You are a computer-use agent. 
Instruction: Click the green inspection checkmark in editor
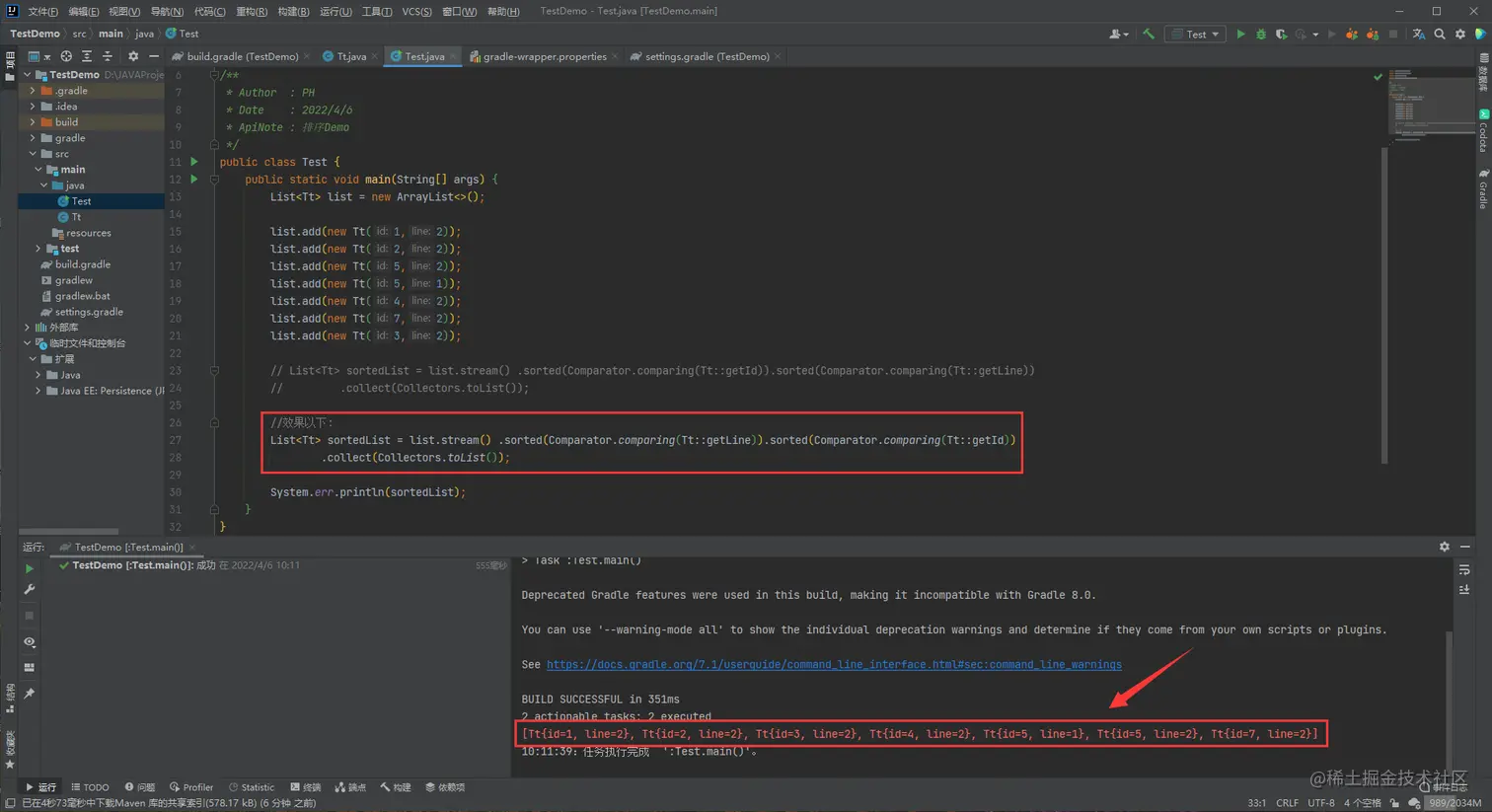click(x=1378, y=76)
